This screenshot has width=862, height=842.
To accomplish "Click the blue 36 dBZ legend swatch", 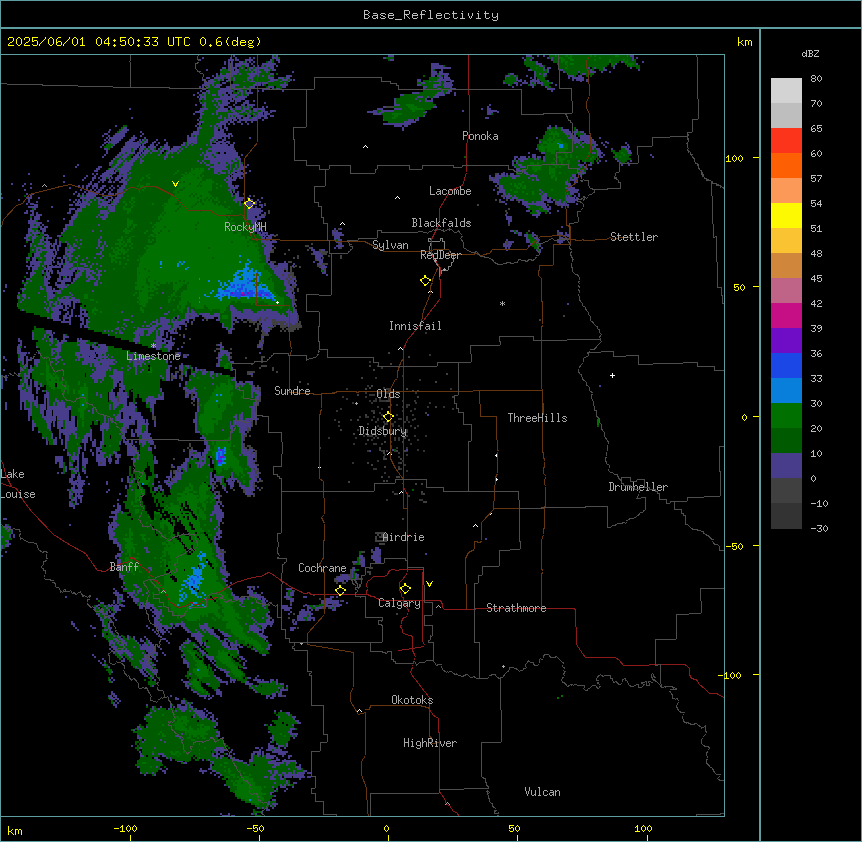I will coord(786,365).
